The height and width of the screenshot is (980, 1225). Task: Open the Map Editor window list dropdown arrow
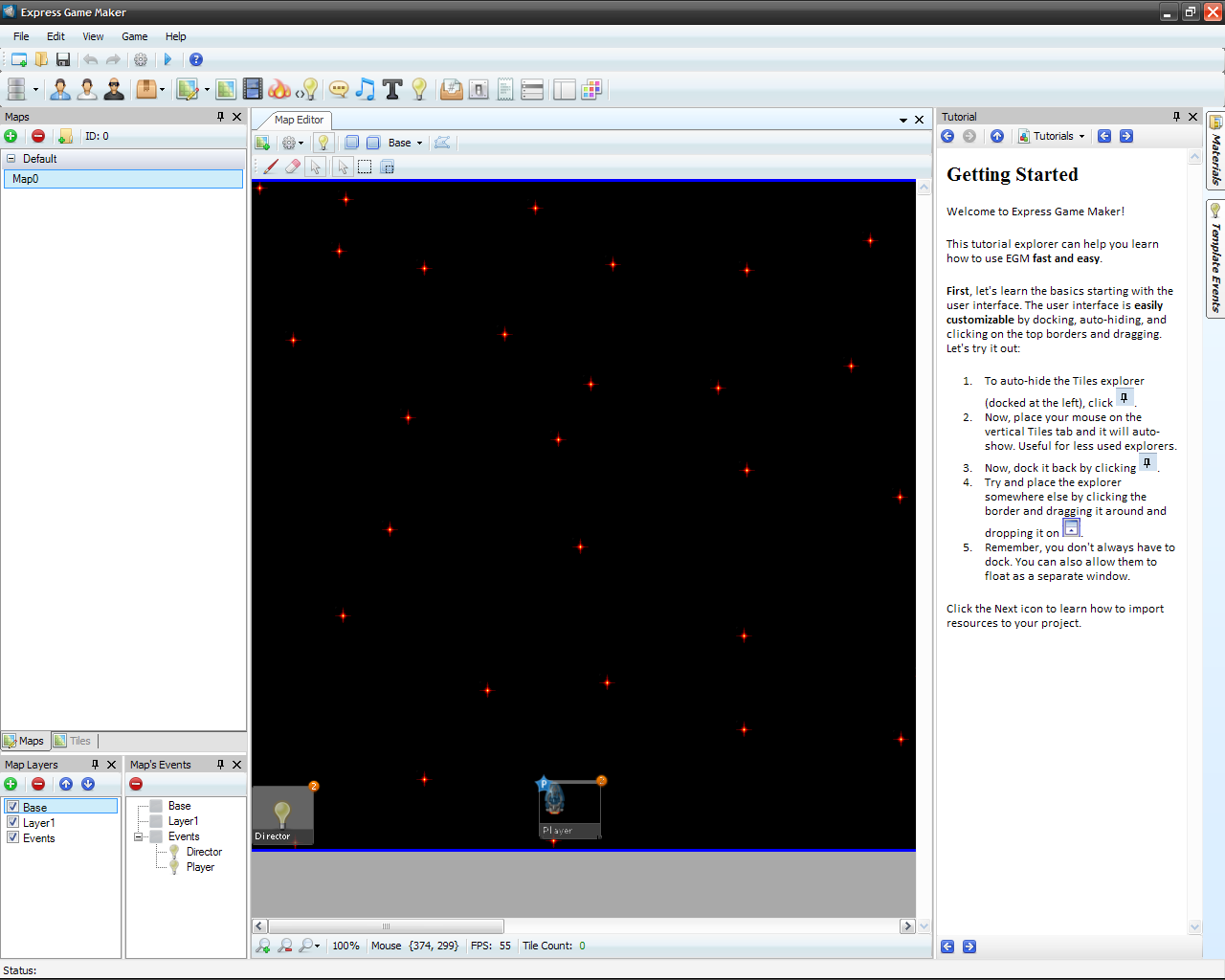[903, 120]
